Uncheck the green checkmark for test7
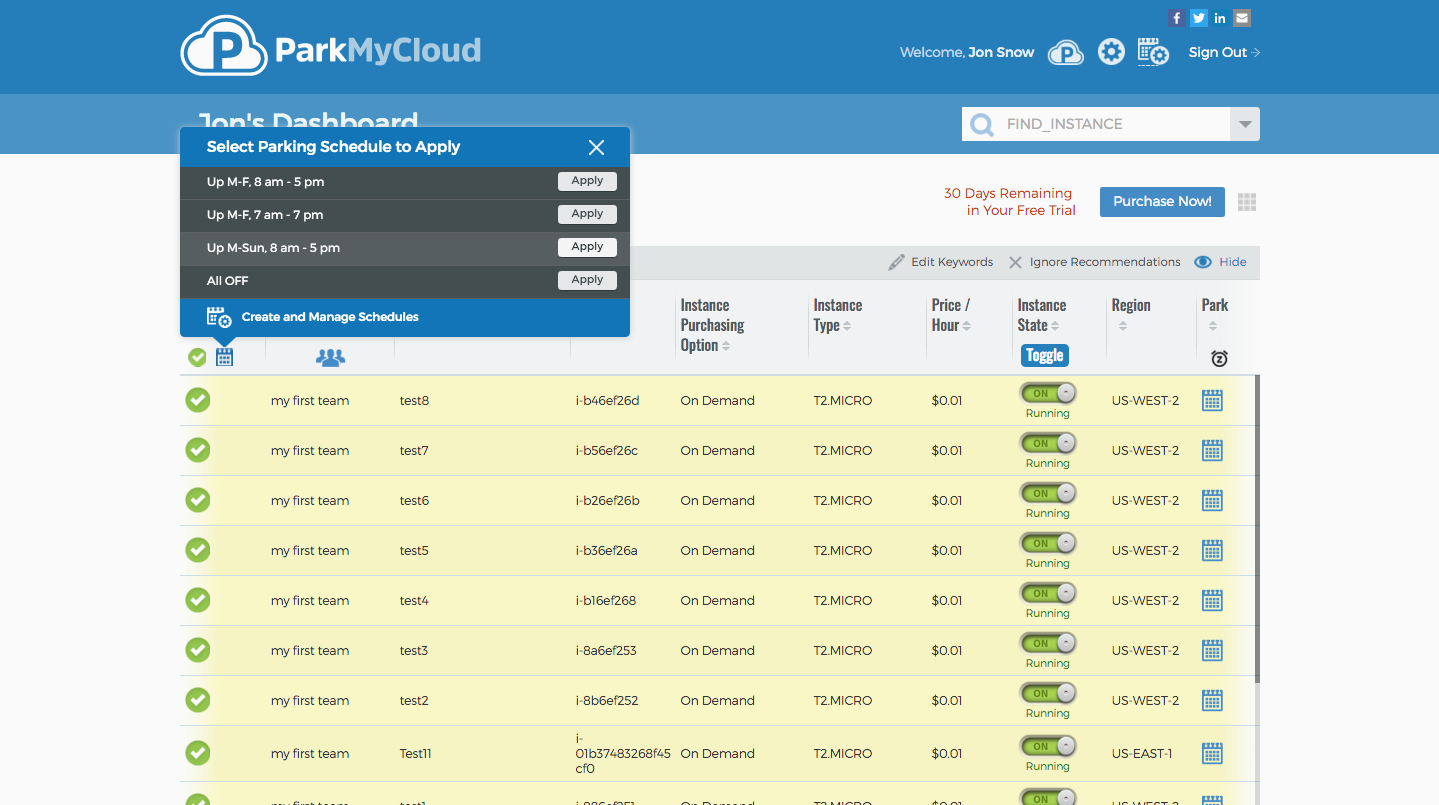The width and height of the screenshot is (1439, 805). click(198, 450)
